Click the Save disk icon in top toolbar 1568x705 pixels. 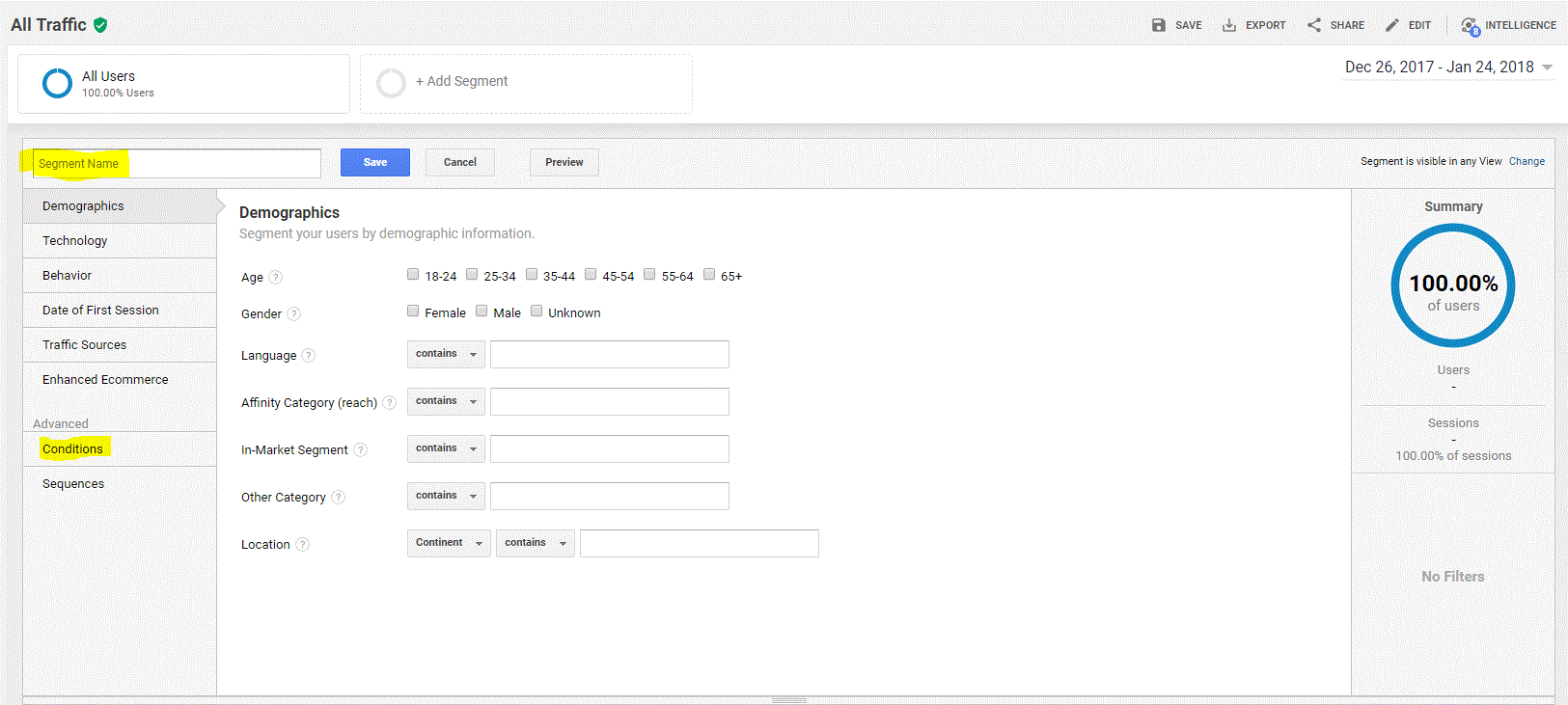[x=1158, y=25]
